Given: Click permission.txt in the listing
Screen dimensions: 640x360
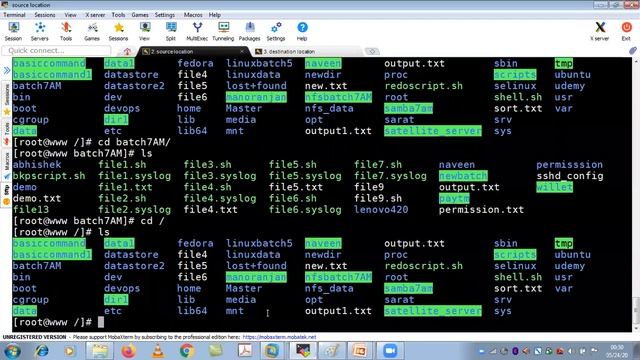Looking at the screenshot, I should (481, 210).
